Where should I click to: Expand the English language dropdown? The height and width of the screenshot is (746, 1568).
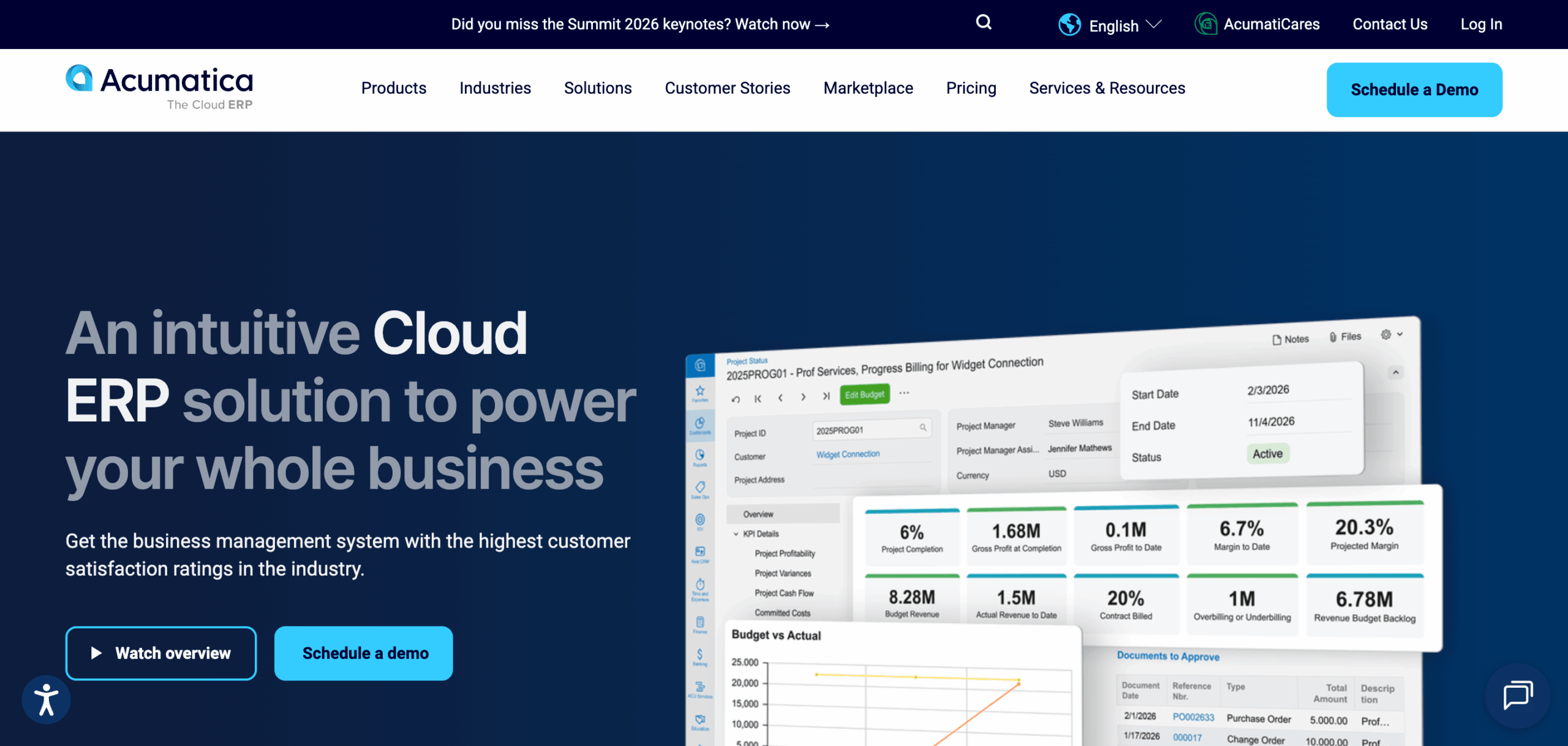pyautogui.click(x=1125, y=25)
